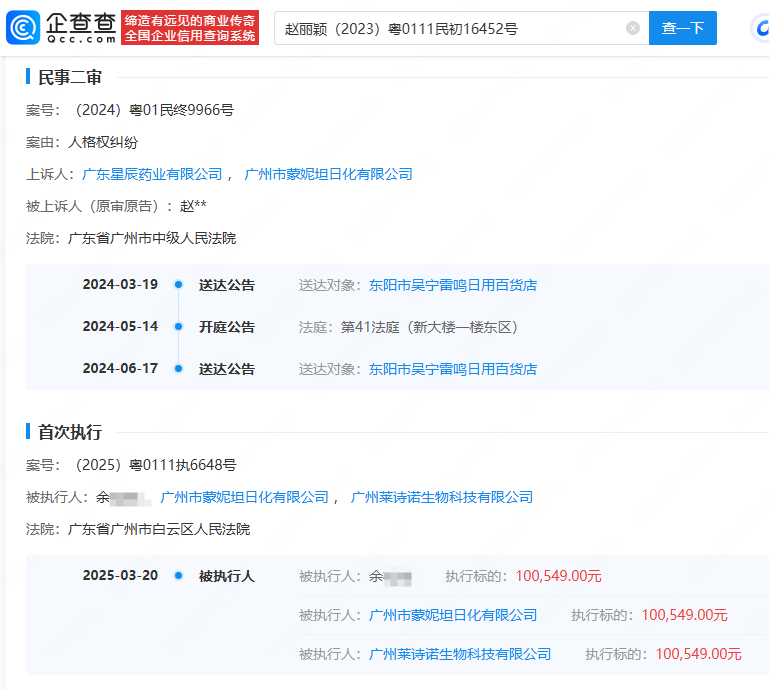769x689 pixels.
Task: Click 100,549.00元 amount beside 广州莱诗诺生物科技有限公司
Action: (698, 654)
